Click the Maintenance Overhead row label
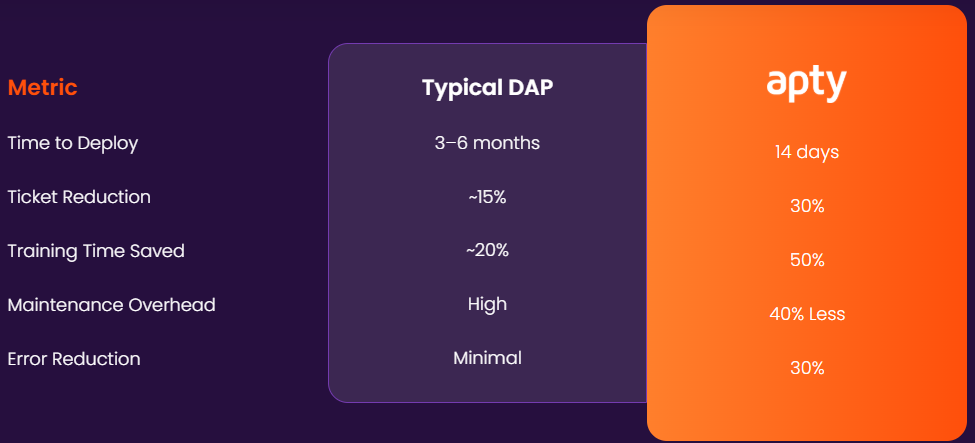 111,305
